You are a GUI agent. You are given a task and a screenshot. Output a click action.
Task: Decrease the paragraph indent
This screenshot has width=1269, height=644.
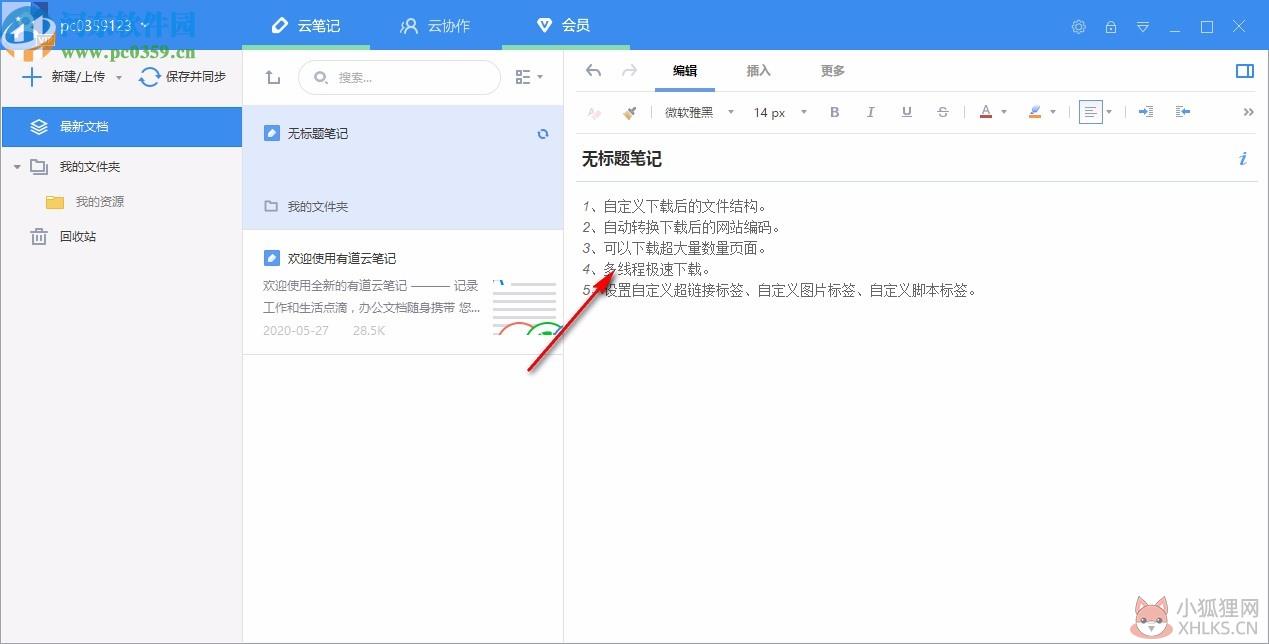click(1183, 113)
